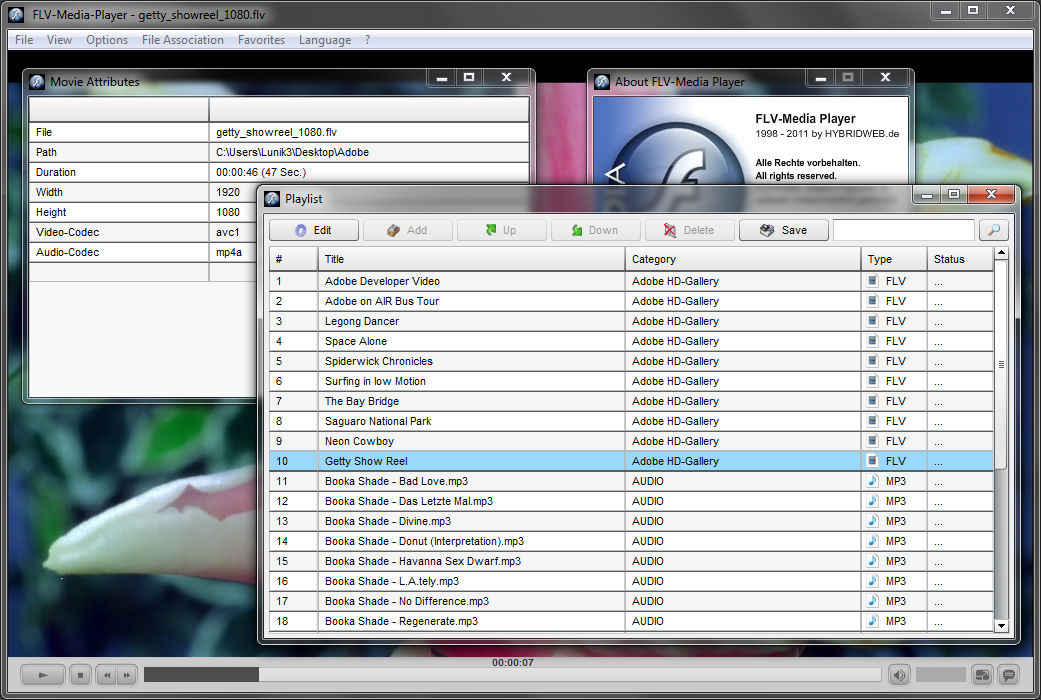1041x700 pixels.
Task: Sort playlist by the Title column header
Action: pyautogui.click(x=471, y=259)
